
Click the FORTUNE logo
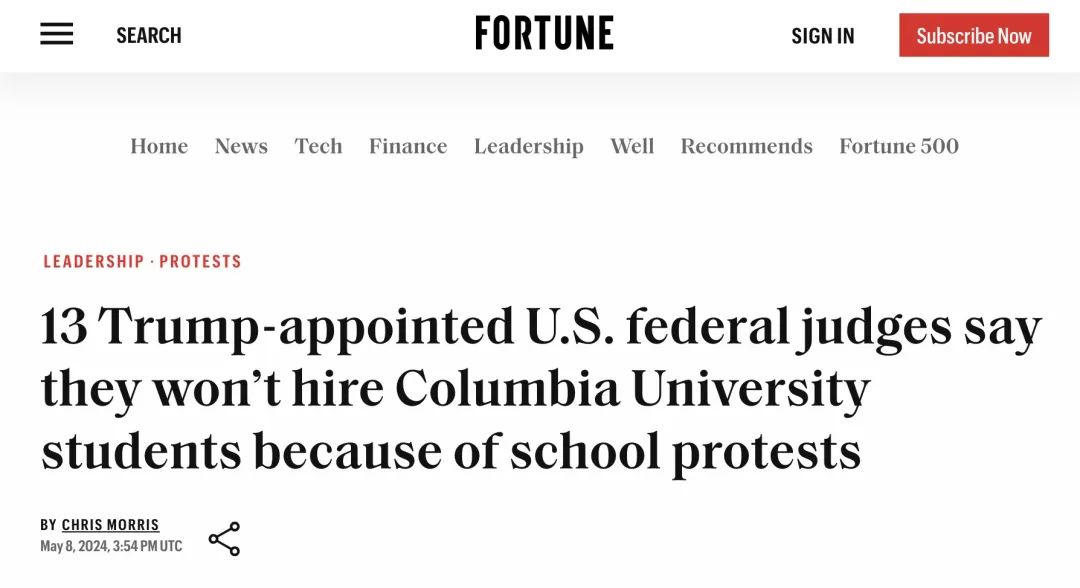point(544,33)
